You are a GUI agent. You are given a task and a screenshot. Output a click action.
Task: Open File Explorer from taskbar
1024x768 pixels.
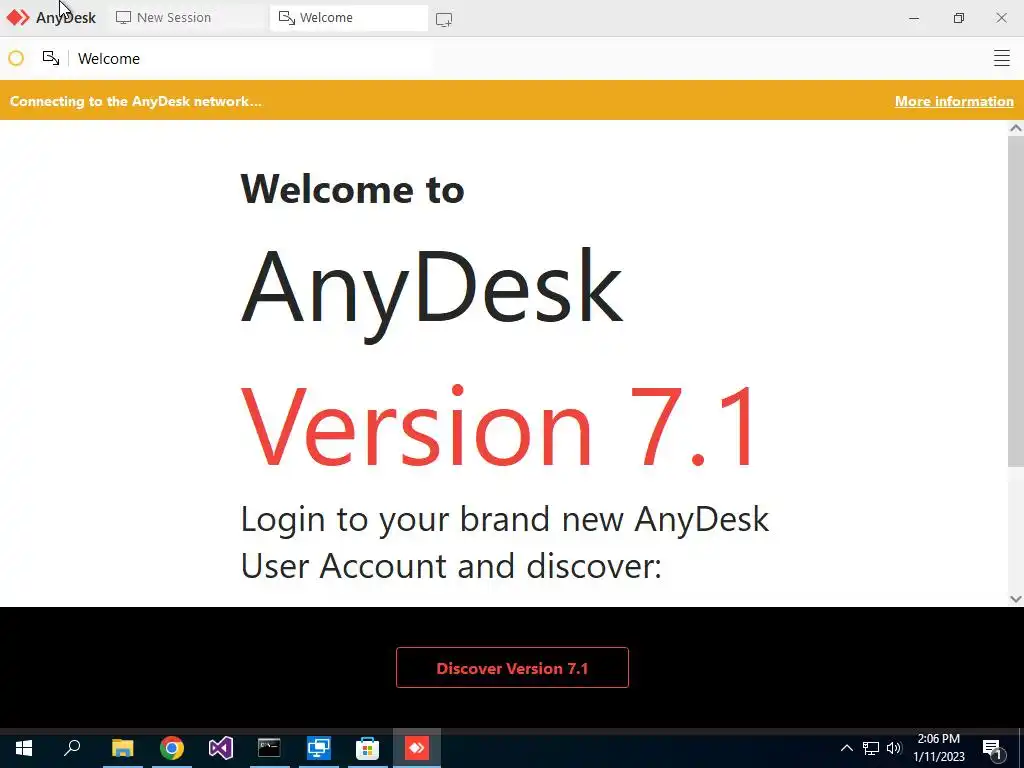click(x=122, y=748)
